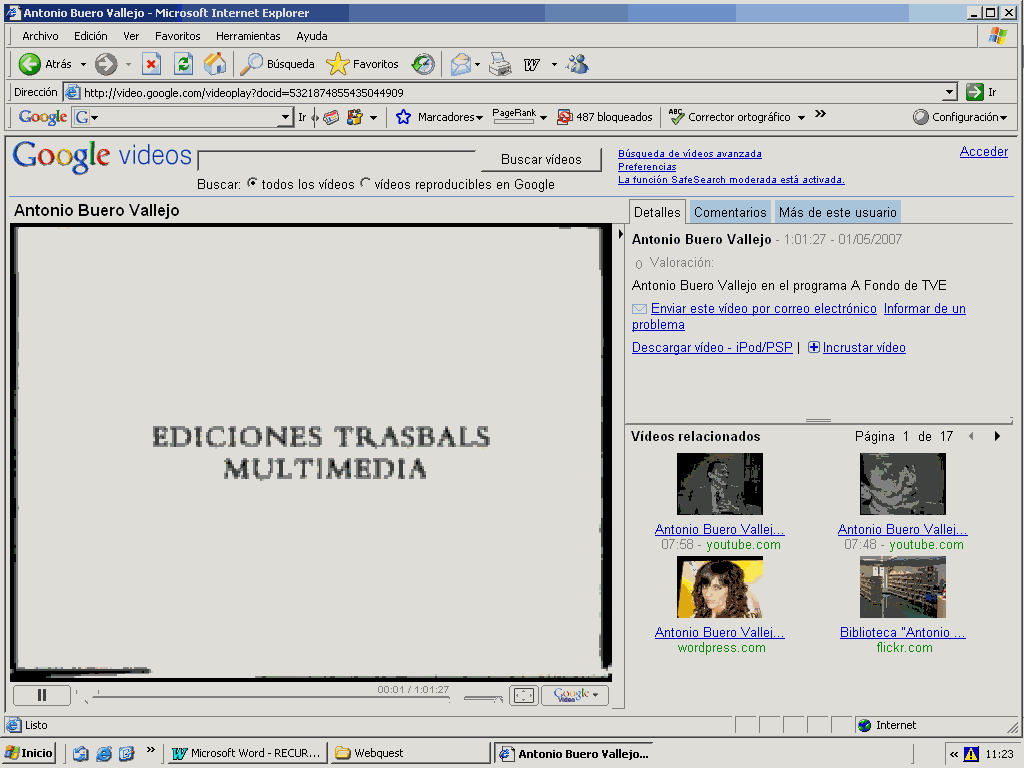The image size is (1024, 768).
Task: Open the Webquest folder taskbar item
Action: pos(409,753)
